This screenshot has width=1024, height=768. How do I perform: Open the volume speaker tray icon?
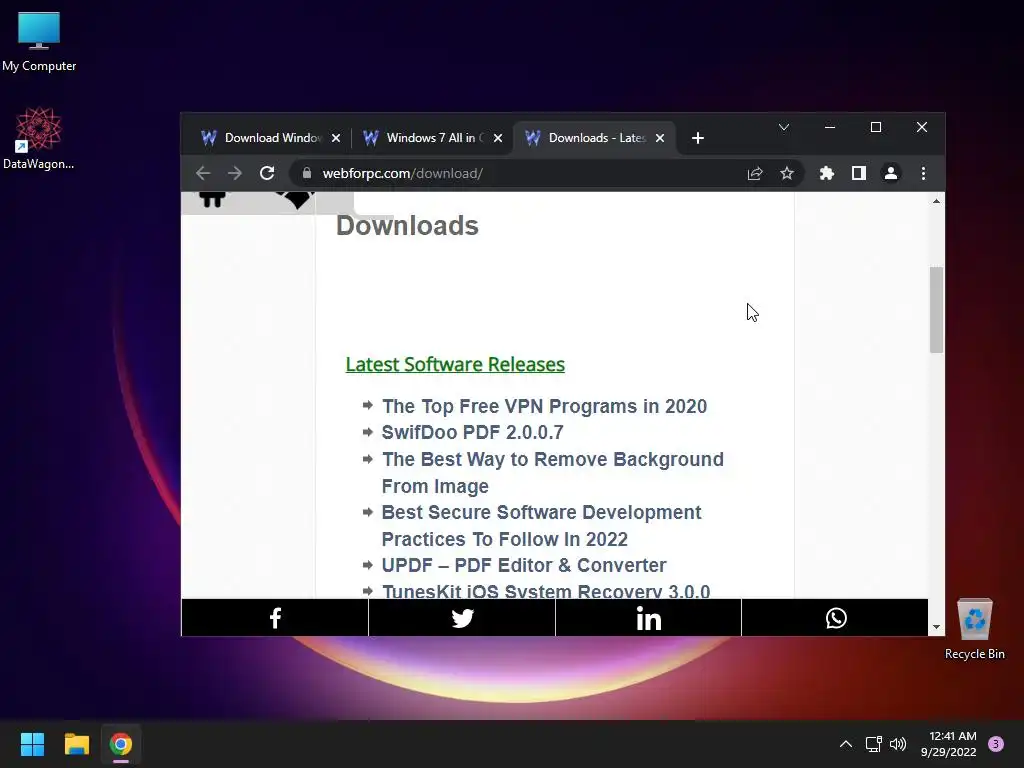(899, 744)
